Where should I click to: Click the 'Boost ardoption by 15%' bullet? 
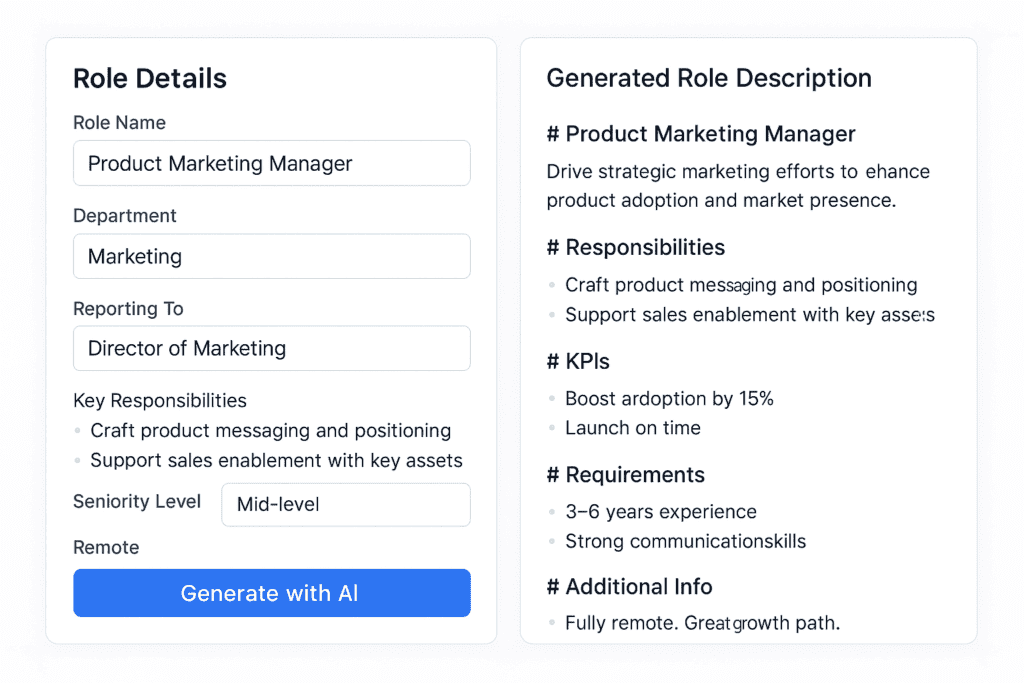[669, 399]
